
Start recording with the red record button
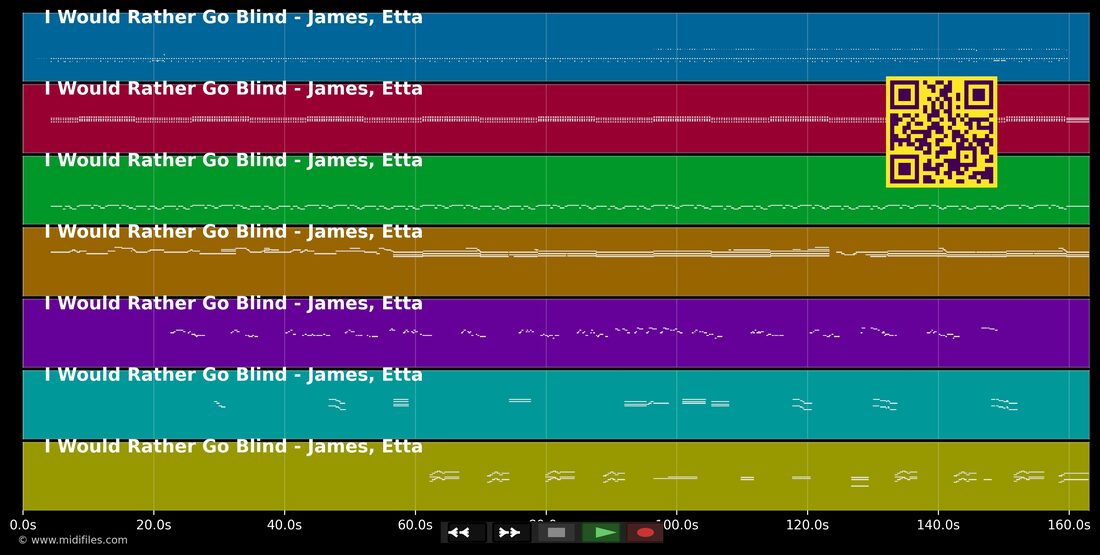pyautogui.click(x=645, y=533)
